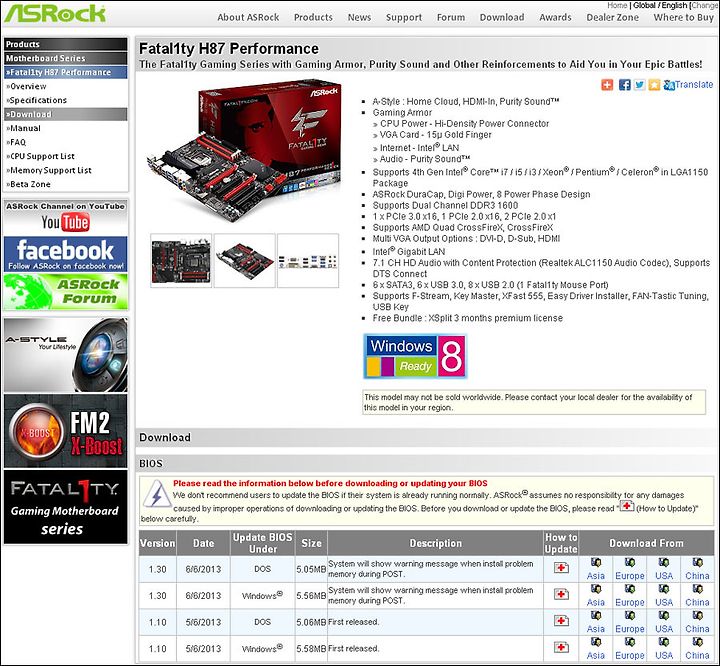Open the Facebook follow banner
The height and width of the screenshot is (666, 720).
point(66,254)
